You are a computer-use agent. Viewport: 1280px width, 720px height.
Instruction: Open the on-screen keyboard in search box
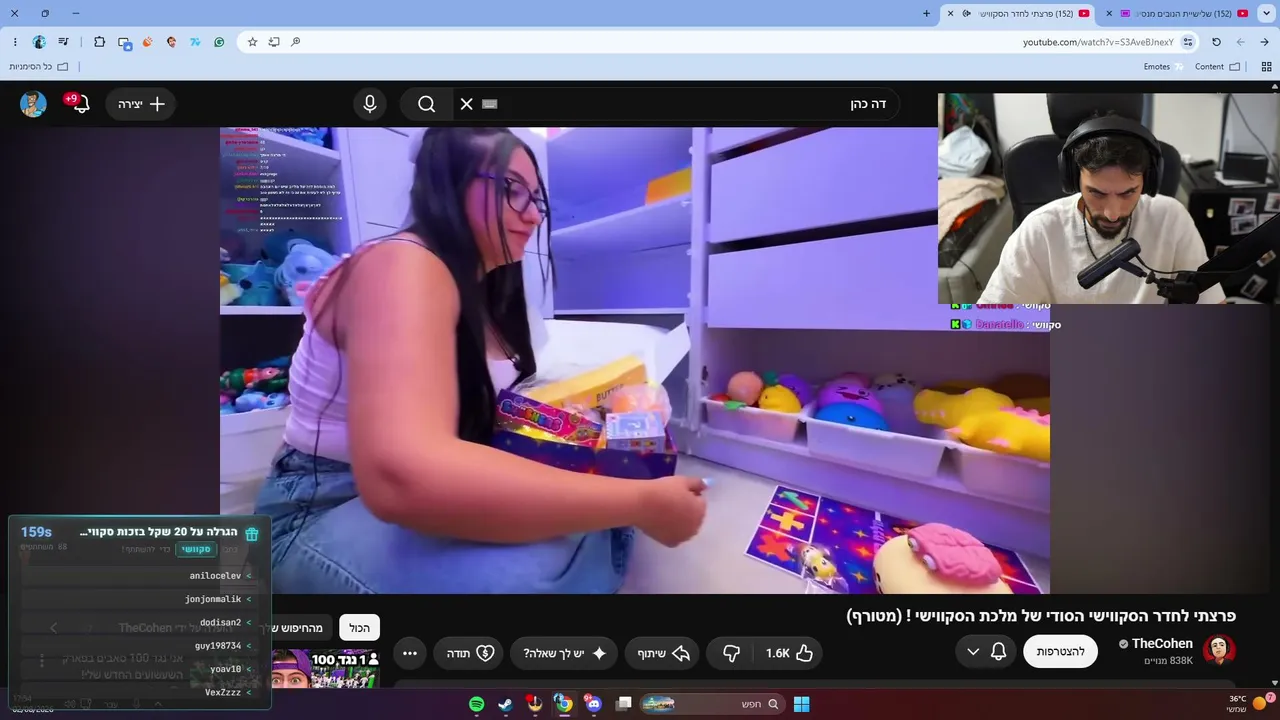pos(489,104)
